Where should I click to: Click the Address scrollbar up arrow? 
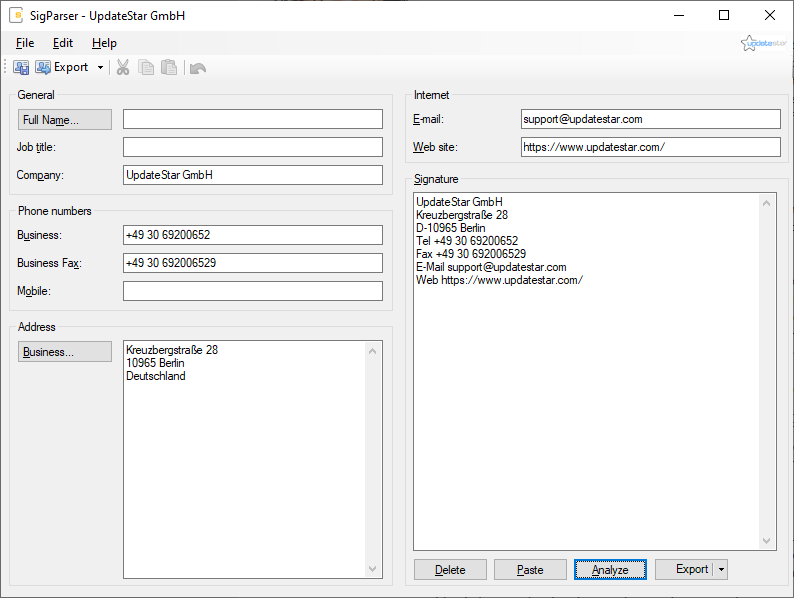point(373,351)
